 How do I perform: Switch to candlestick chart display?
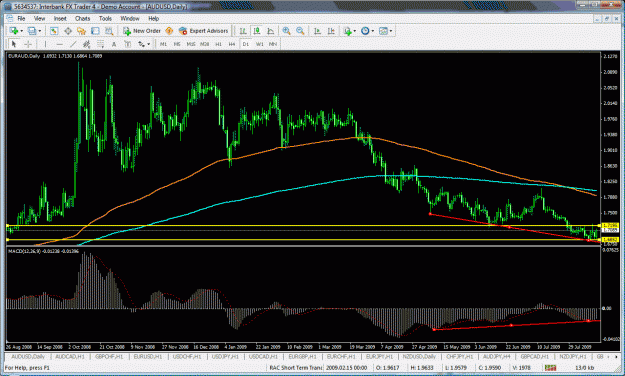tap(257, 31)
